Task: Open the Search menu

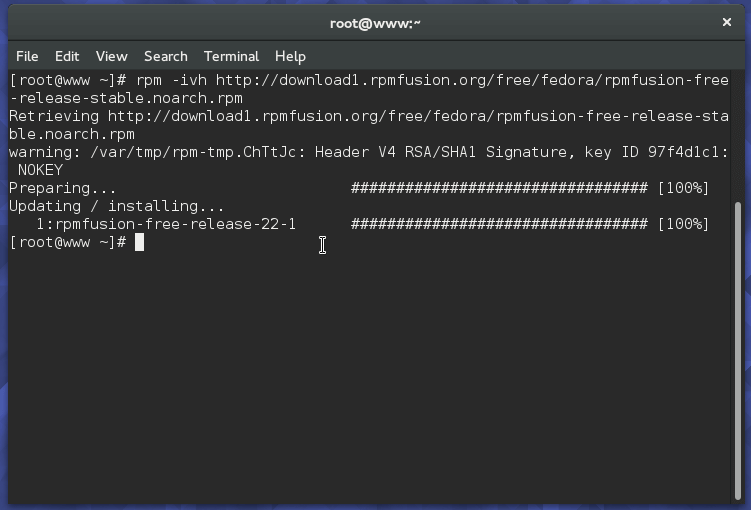Action: point(165,56)
